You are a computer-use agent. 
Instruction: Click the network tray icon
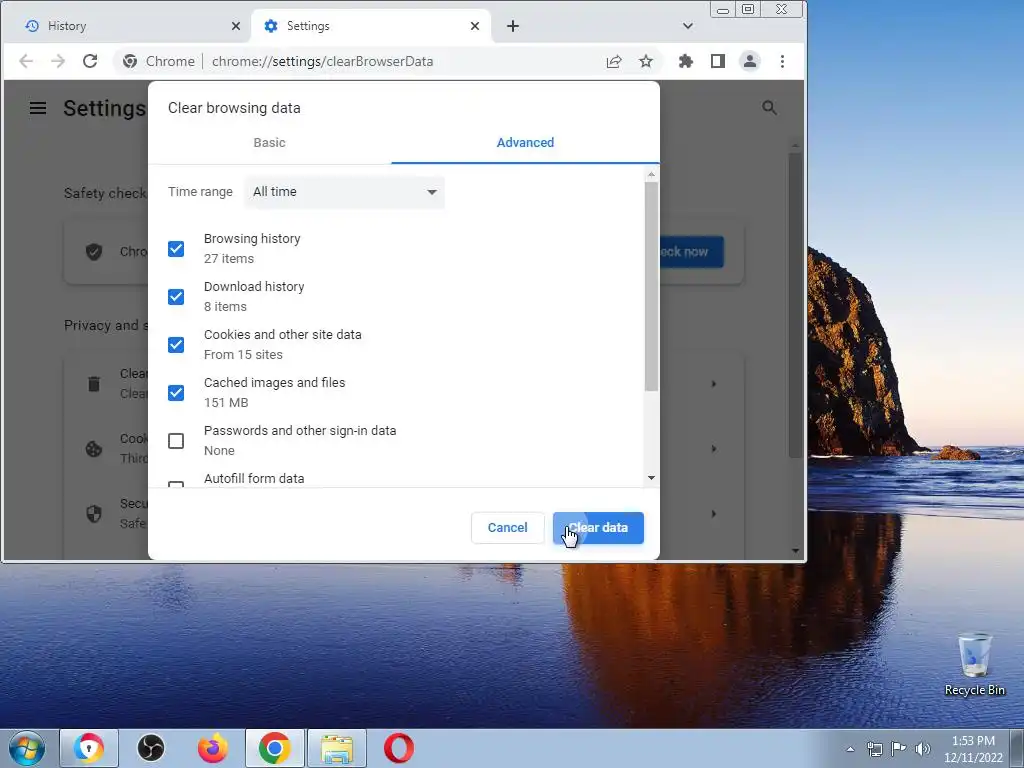point(875,748)
